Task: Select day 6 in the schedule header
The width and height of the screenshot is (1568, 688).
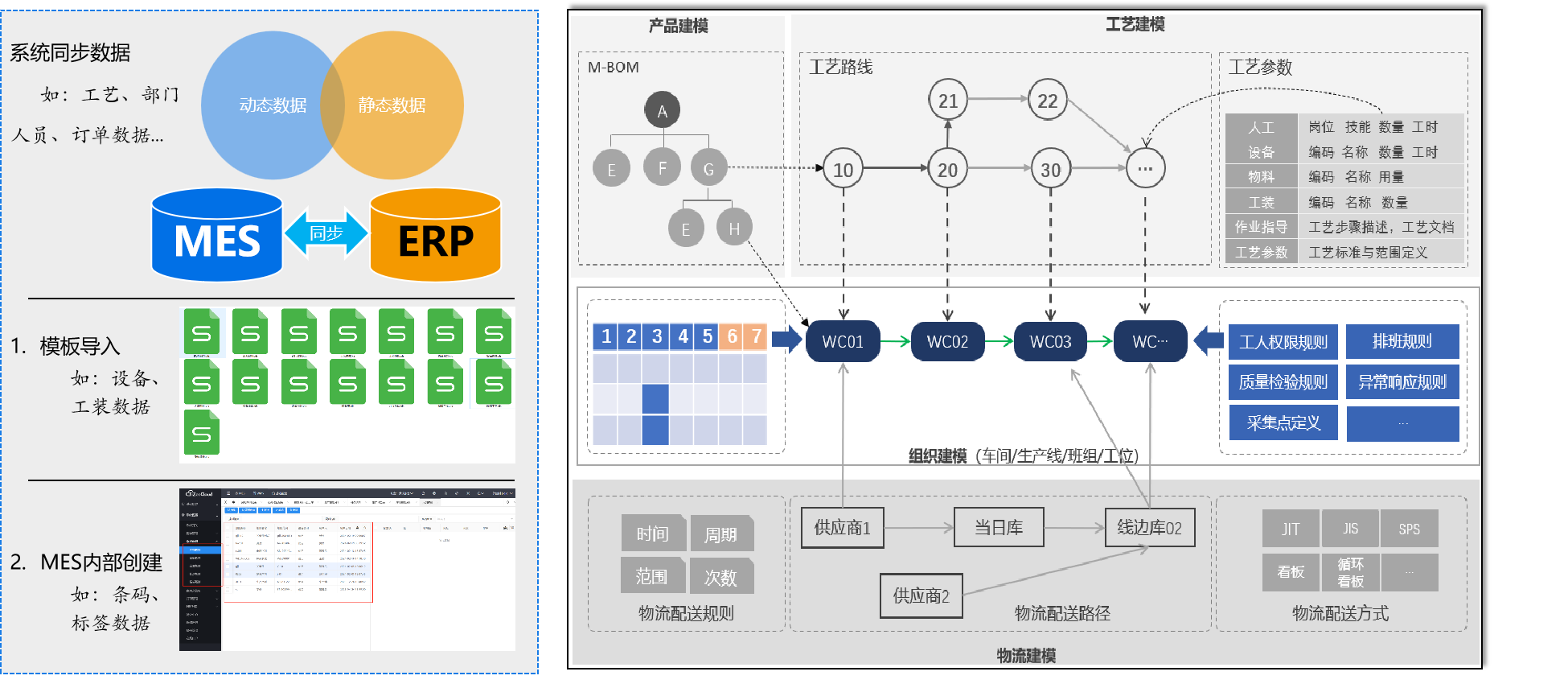Action: 732,336
